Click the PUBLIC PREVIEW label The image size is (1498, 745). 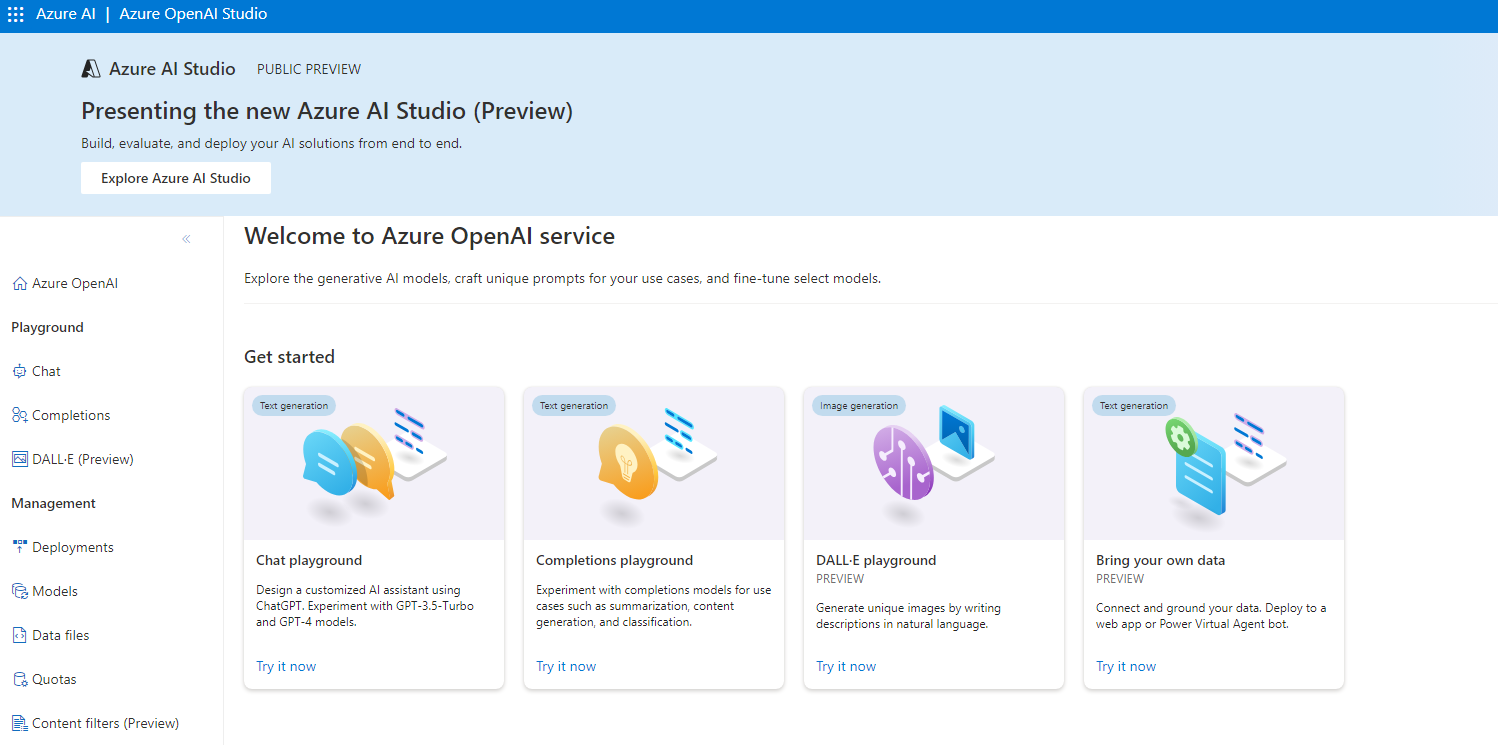[309, 69]
